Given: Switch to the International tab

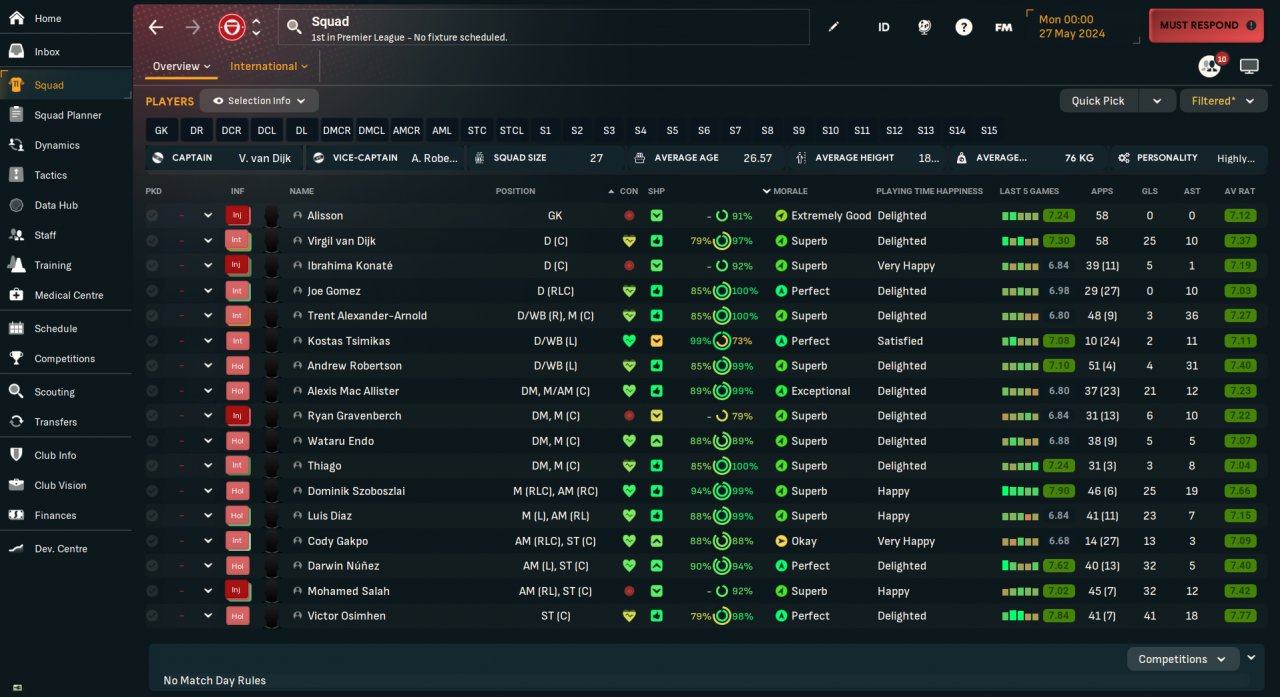Looking at the screenshot, I should 268,66.
